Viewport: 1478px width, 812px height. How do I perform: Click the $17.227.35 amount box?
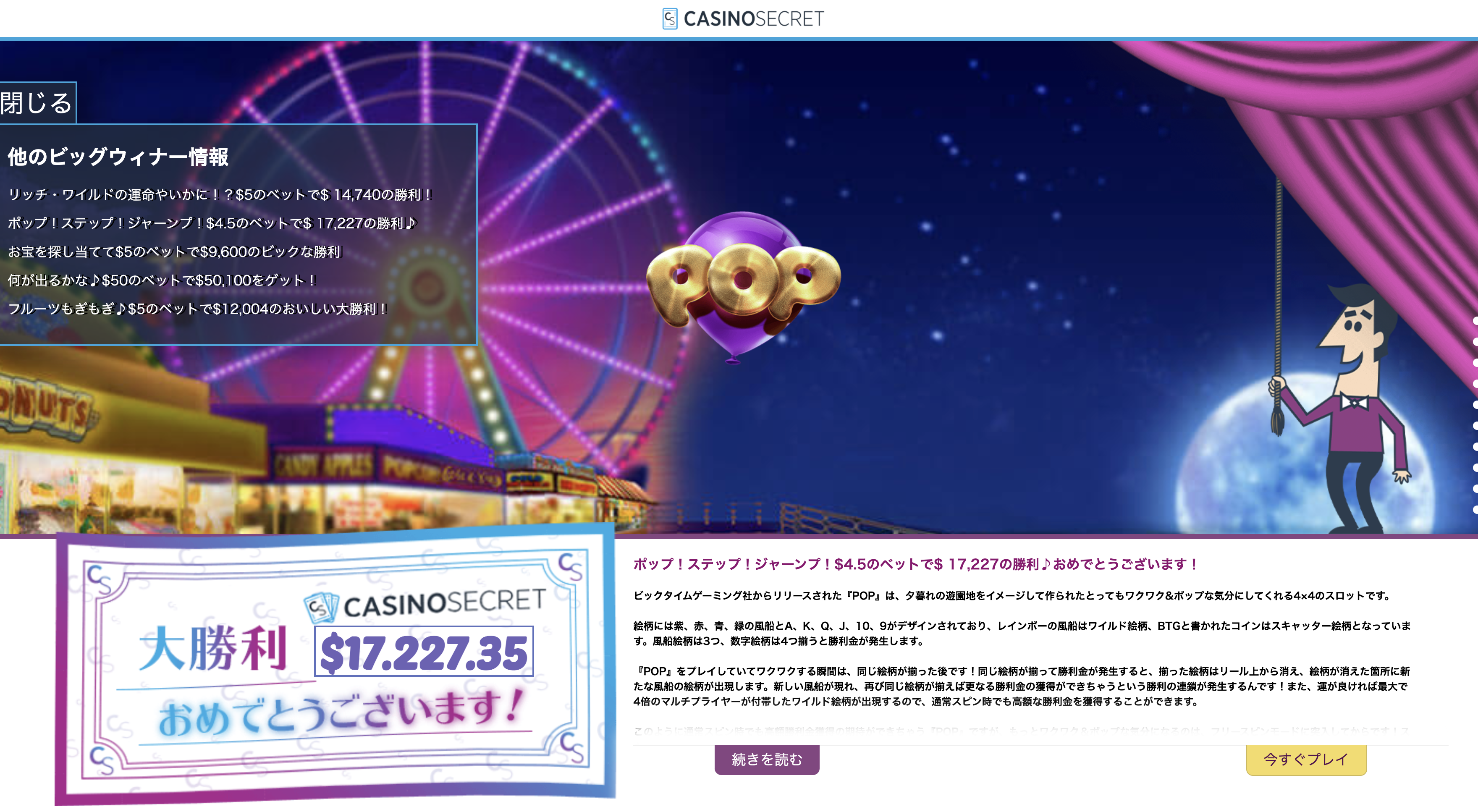click(x=424, y=652)
